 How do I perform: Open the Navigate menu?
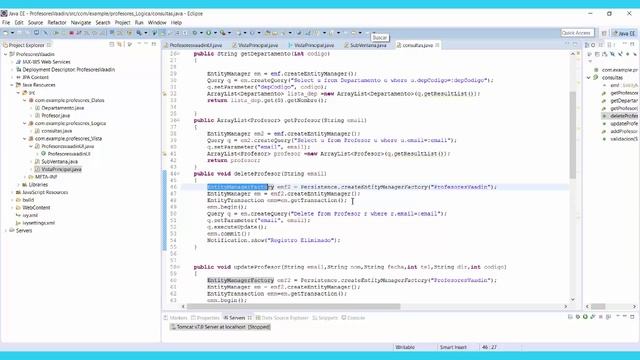click(x=81, y=22)
